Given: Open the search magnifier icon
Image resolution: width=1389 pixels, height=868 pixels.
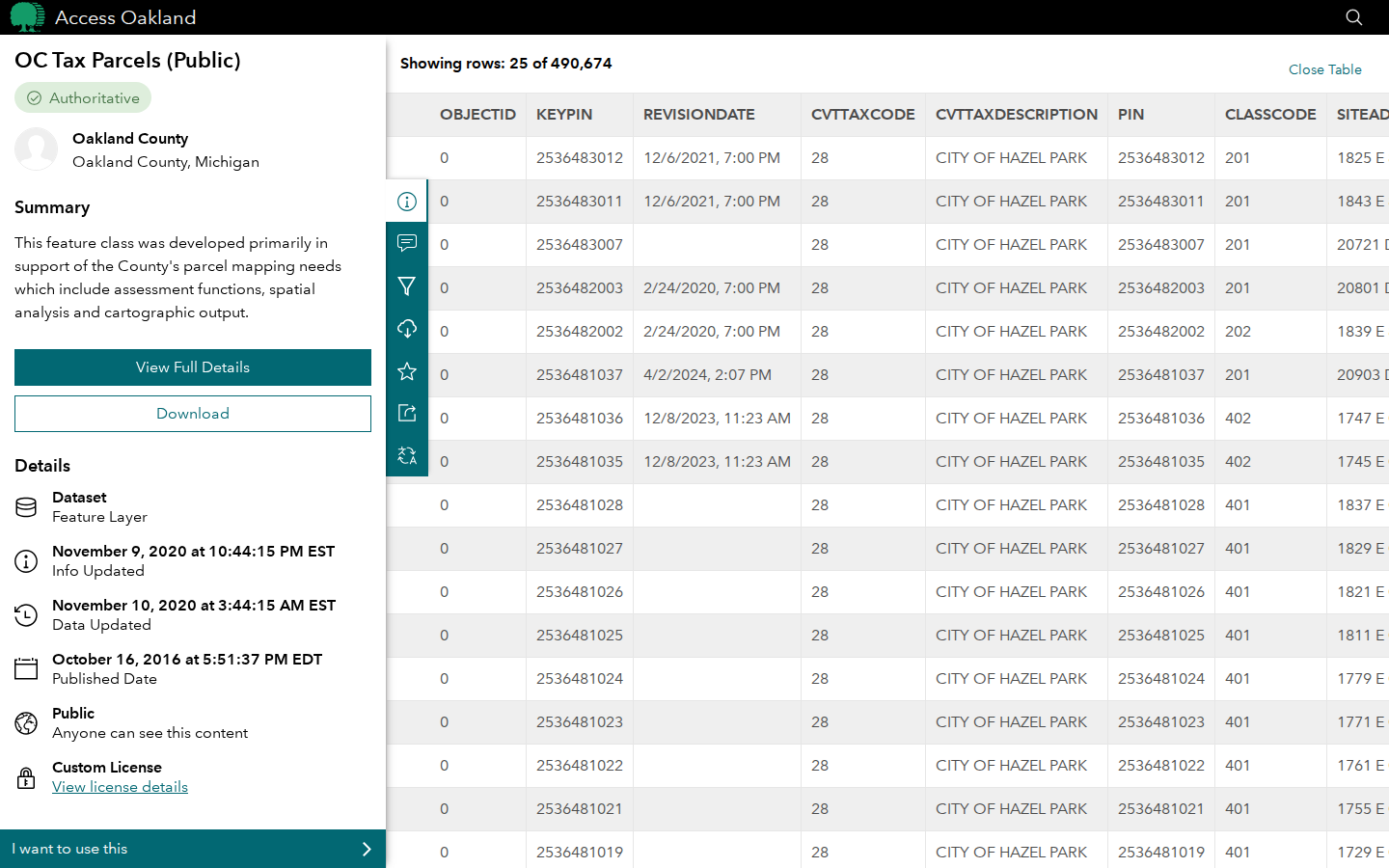Looking at the screenshot, I should [x=1354, y=17].
